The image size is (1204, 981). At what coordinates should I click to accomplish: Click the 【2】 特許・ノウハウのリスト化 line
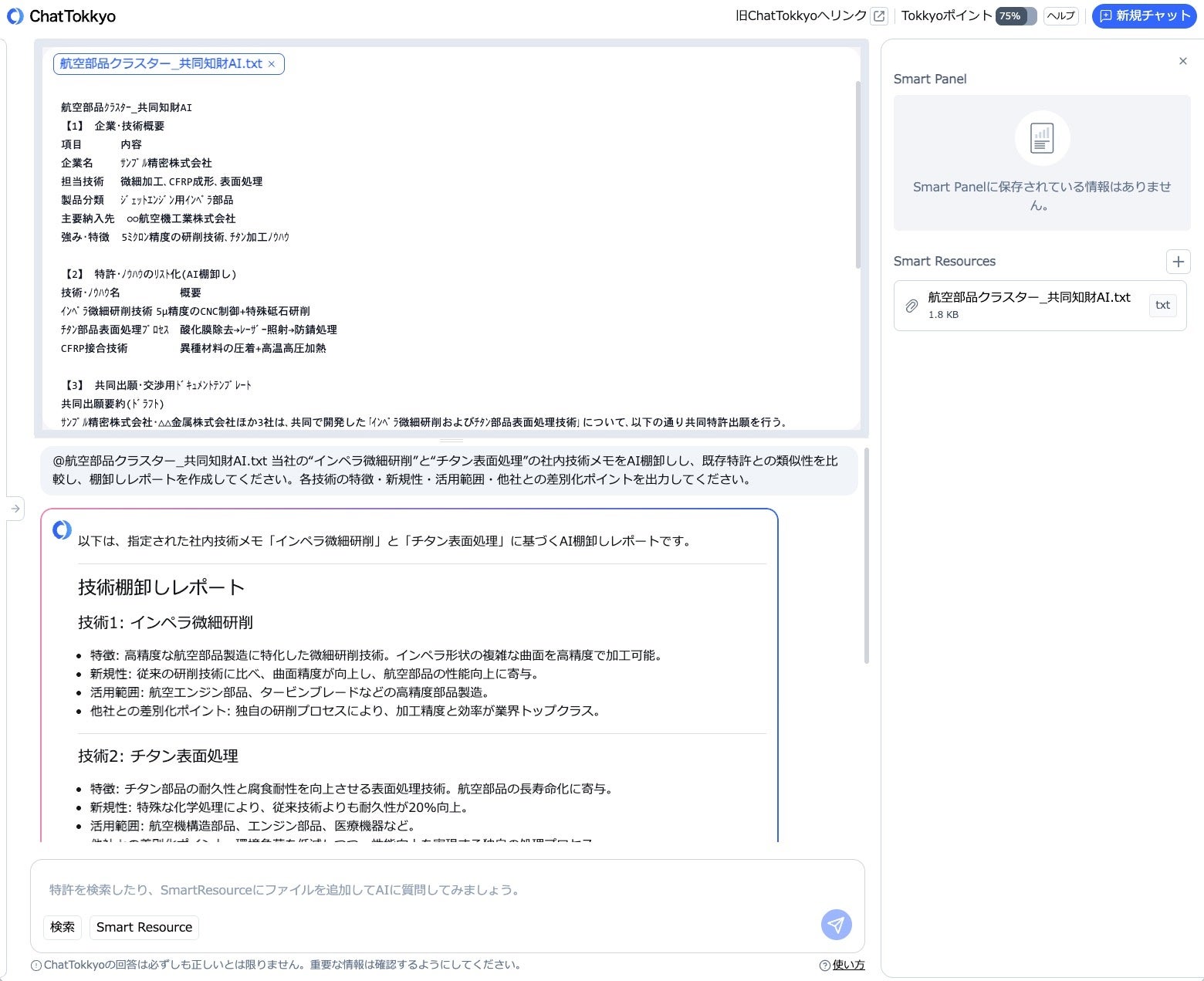click(x=149, y=274)
